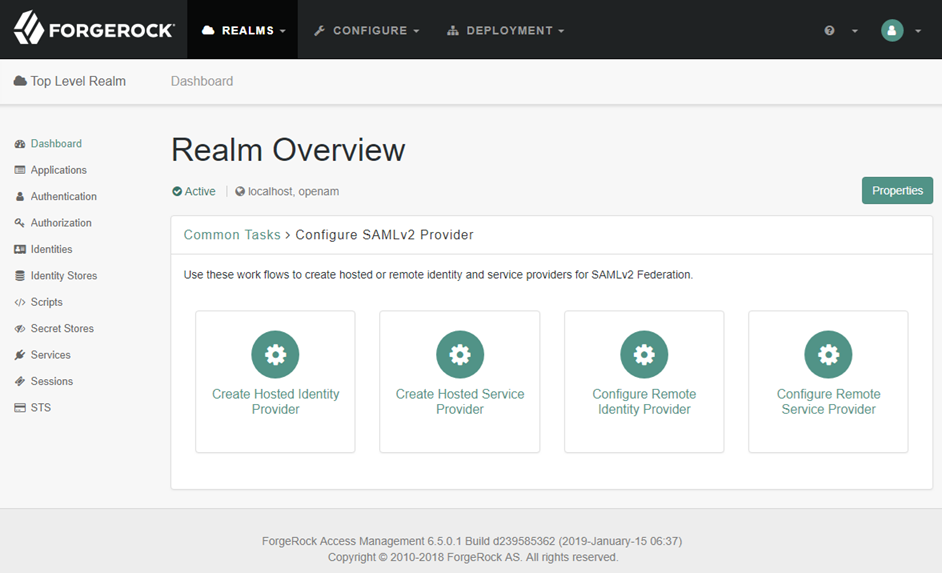The image size is (942, 573).
Task: Click the ForgeRock Access Management version text
Action: pyautogui.click(x=472, y=541)
